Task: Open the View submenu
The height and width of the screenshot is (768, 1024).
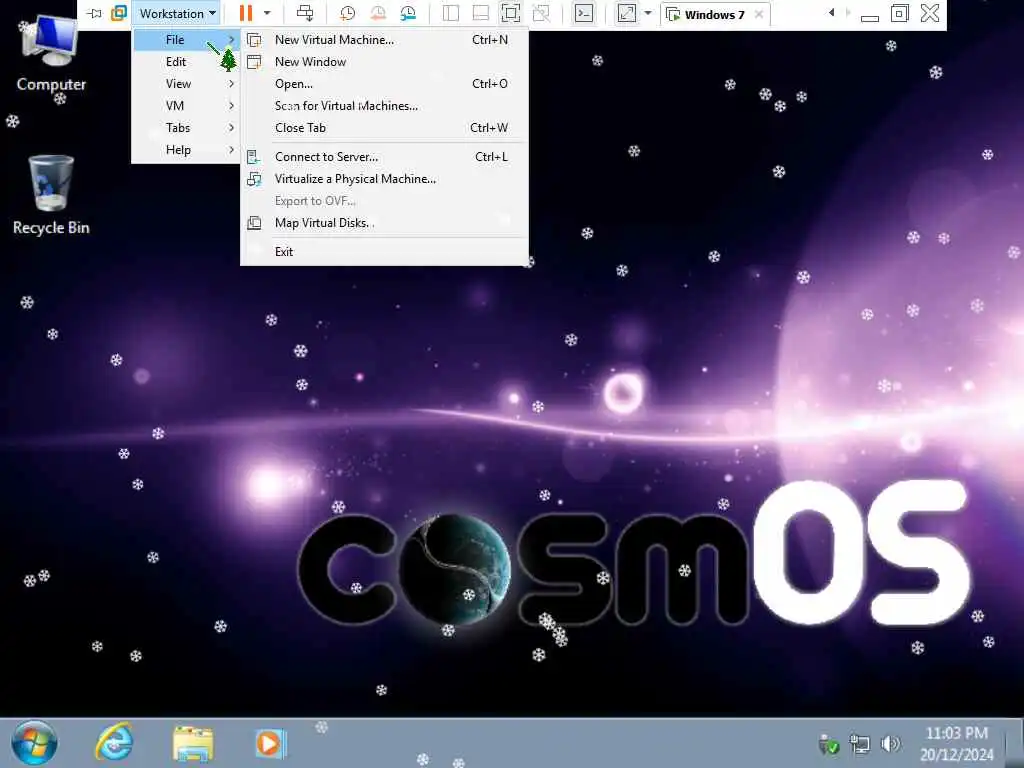Action: (x=186, y=84)
